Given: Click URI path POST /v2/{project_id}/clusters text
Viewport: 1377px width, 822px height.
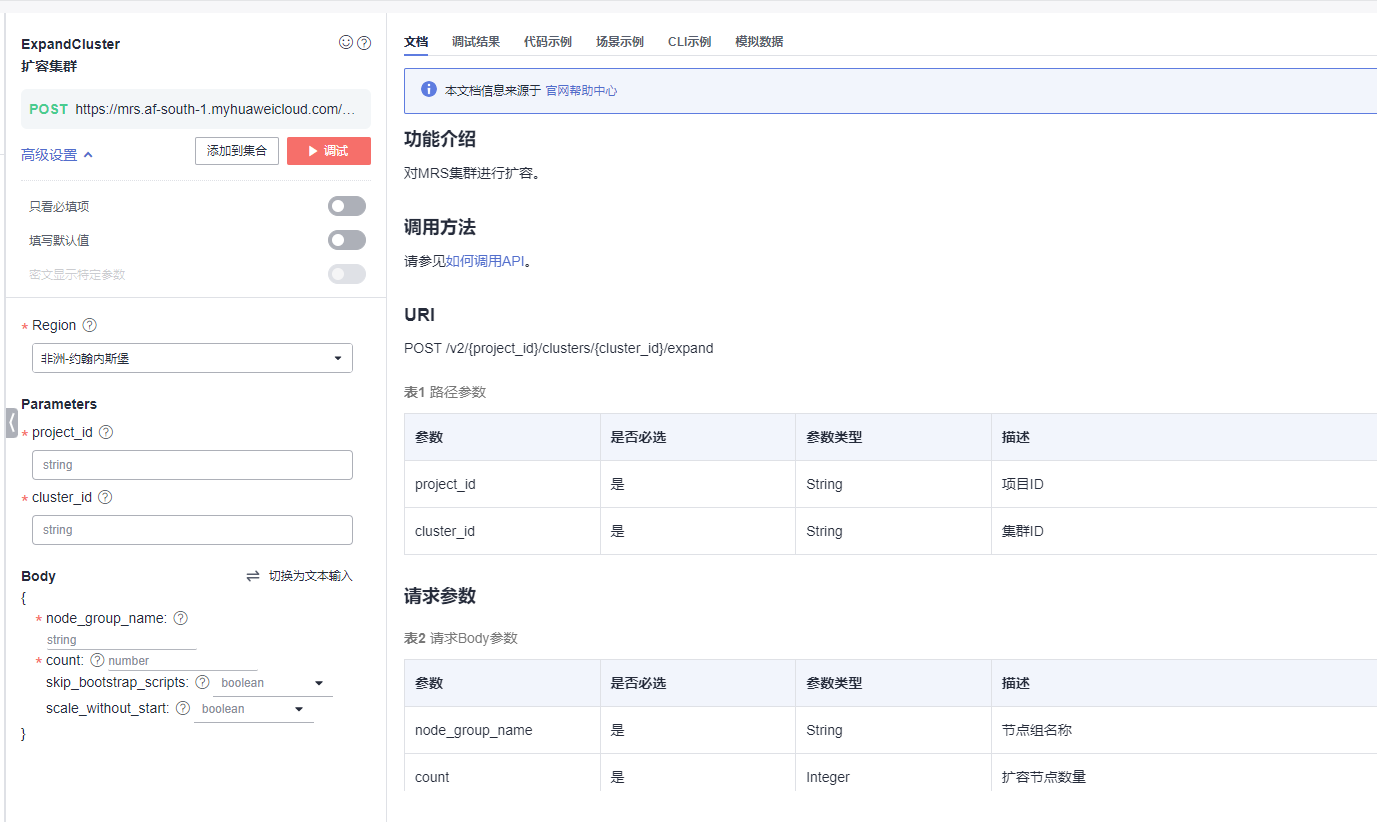Looking at the screenshot, I should [559, 348].
